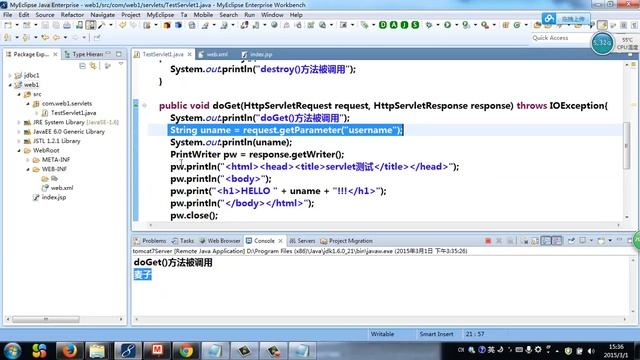640x360 pixels.
Task: Open the Source menu
Action: (x=45, y=15)
